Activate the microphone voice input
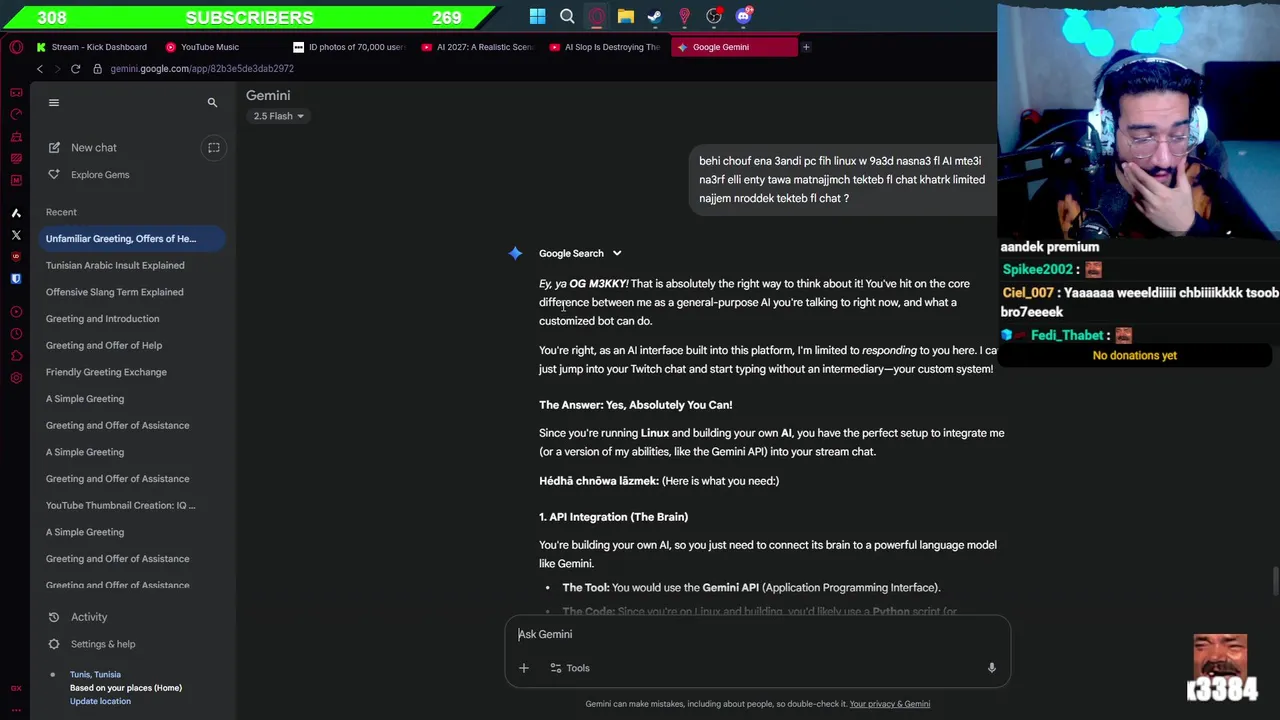 click(x=991, y=668)
